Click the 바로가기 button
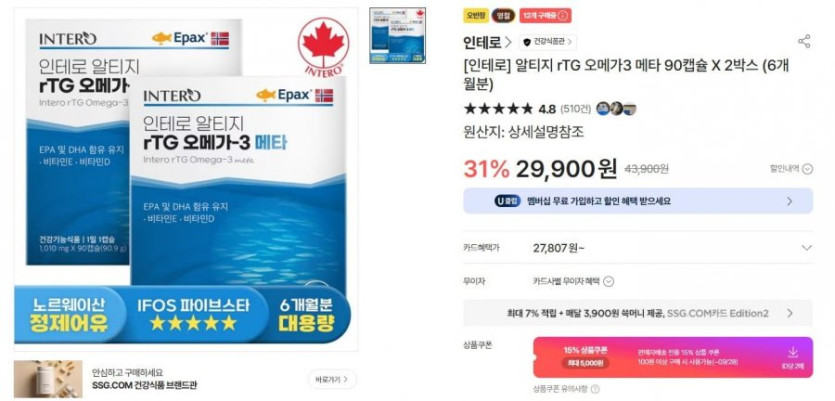 [332, 379]
